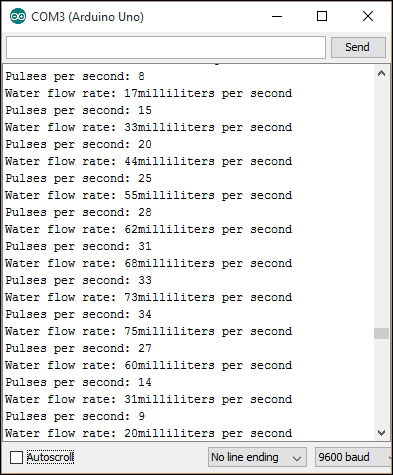Minimize the COM3 serial monitor window
Screen dimensions: 393x475
pos(277,16)
